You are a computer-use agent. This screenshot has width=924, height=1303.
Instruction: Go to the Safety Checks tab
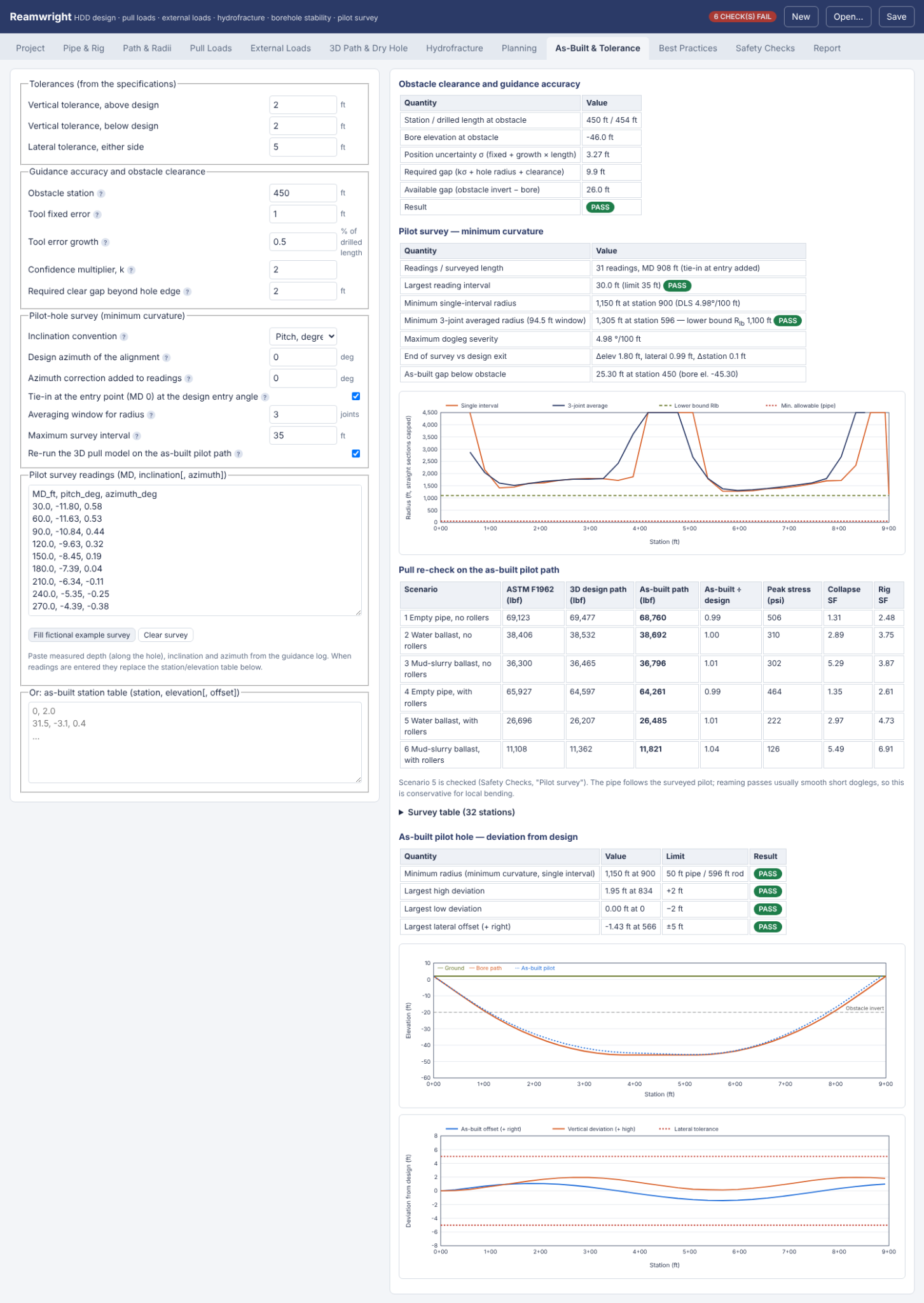[765, 48]
